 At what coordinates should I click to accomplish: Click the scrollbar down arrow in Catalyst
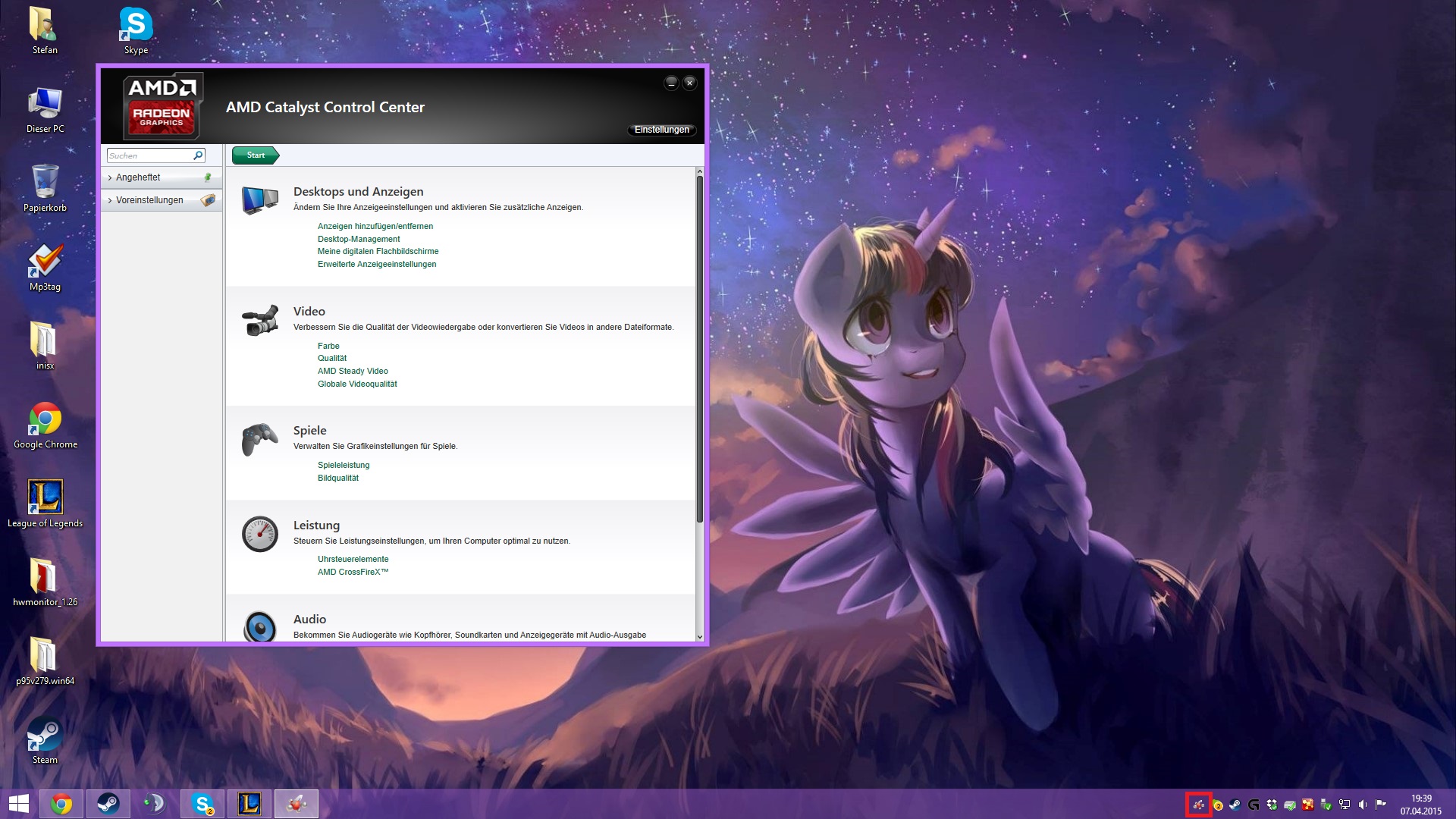click(699, 637)
